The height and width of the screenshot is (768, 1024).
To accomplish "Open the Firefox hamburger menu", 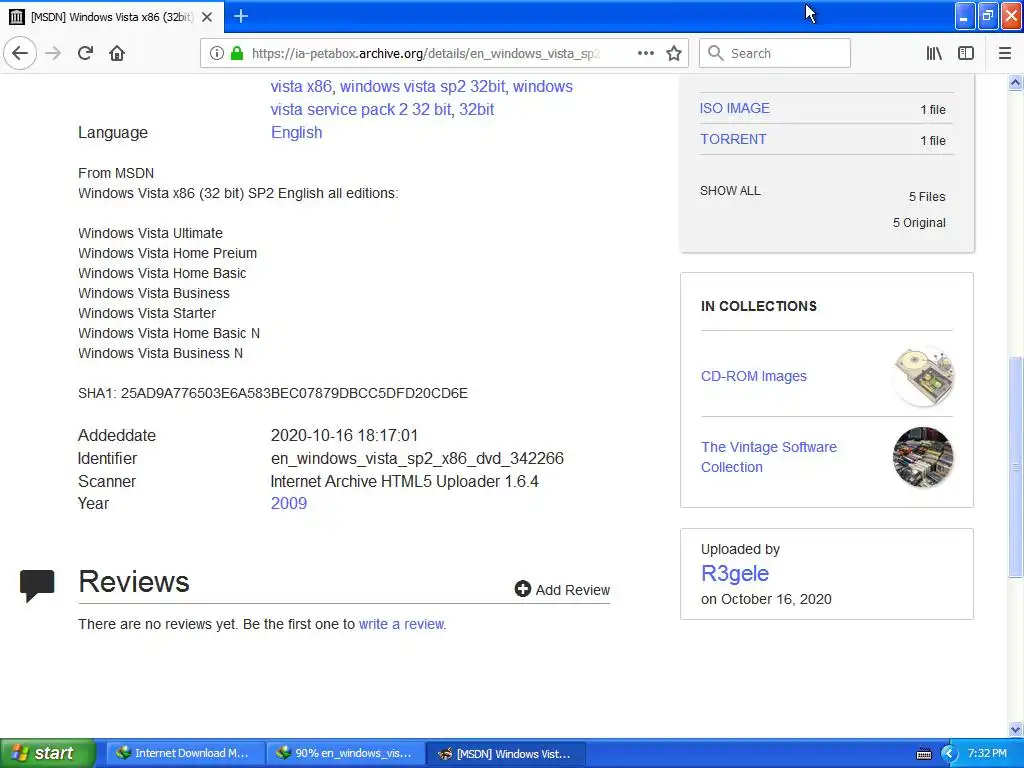I will coord(1005,53).
